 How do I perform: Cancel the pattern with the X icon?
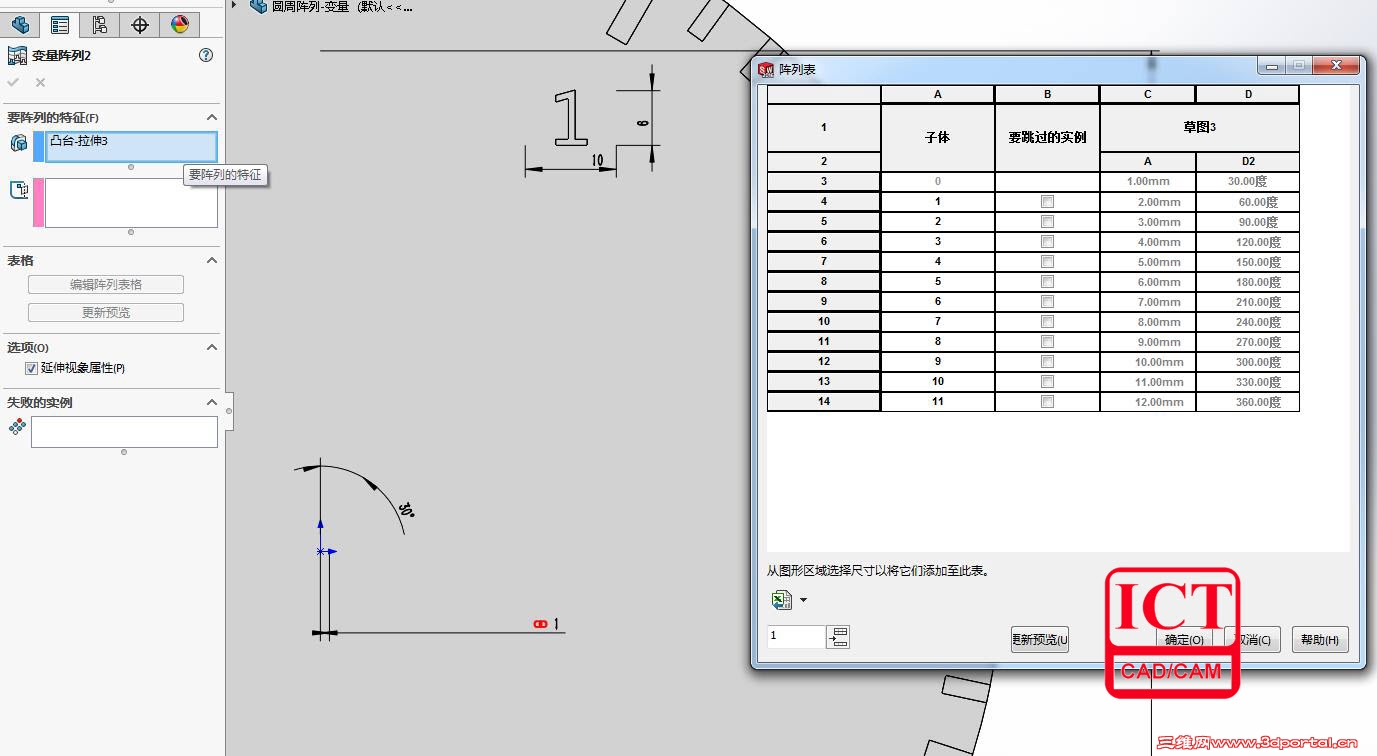(40, 83)
